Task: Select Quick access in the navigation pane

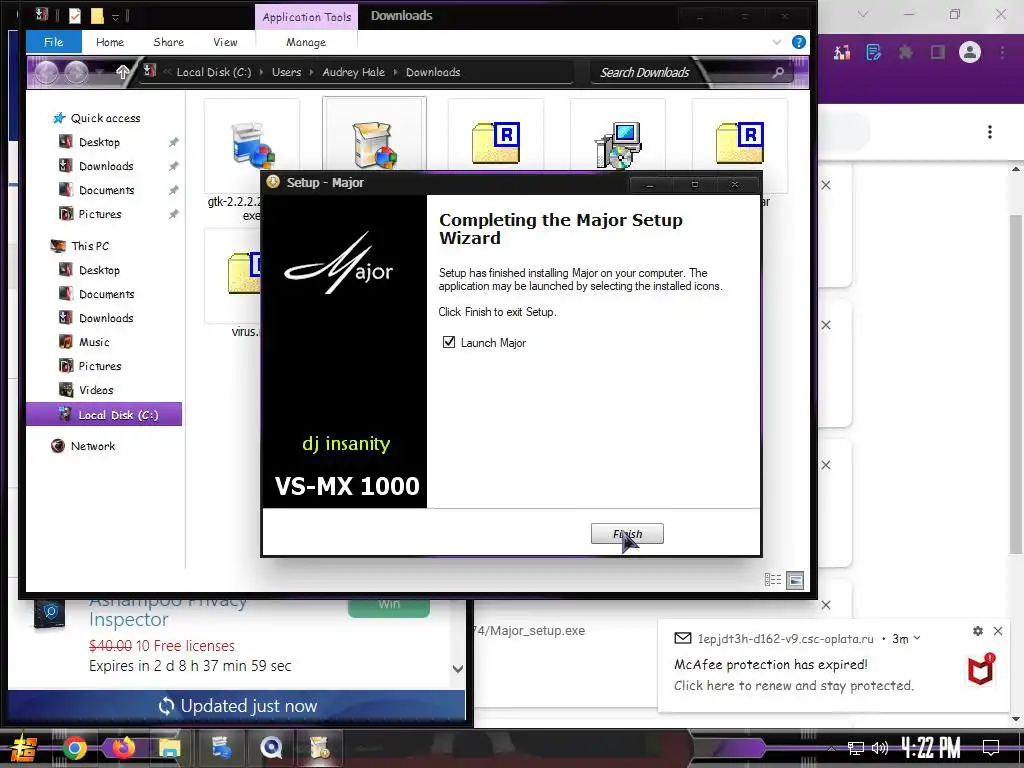Action: 105,118
